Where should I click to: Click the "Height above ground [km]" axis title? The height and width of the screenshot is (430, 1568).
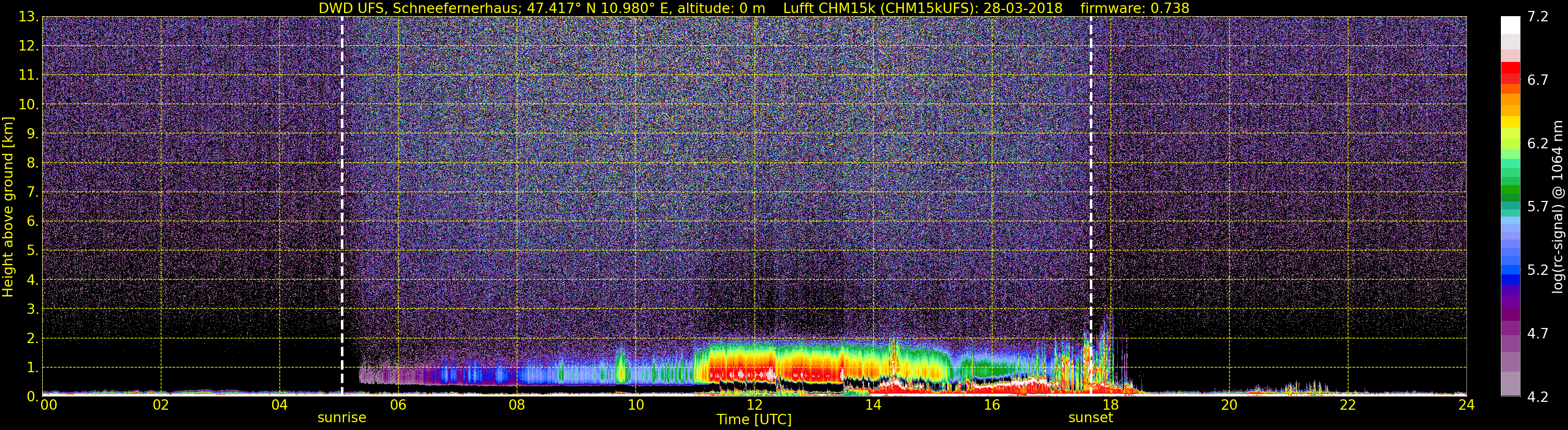pyautogui.click(x=8, y=207)
